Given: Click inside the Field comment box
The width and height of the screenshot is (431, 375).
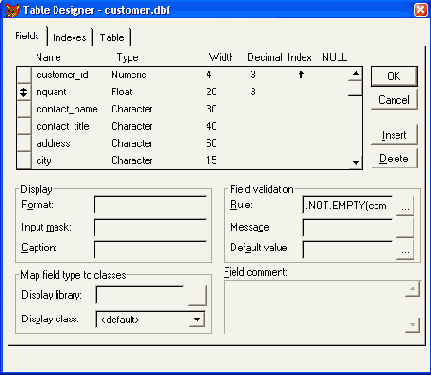Looking at the screenshot, I should [x=315, y=307].
